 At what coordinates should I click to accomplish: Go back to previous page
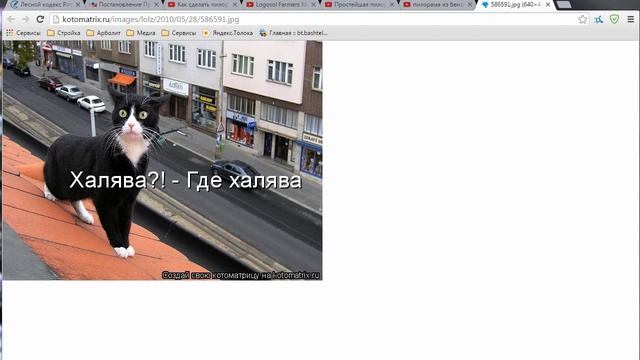coord(11,19)
